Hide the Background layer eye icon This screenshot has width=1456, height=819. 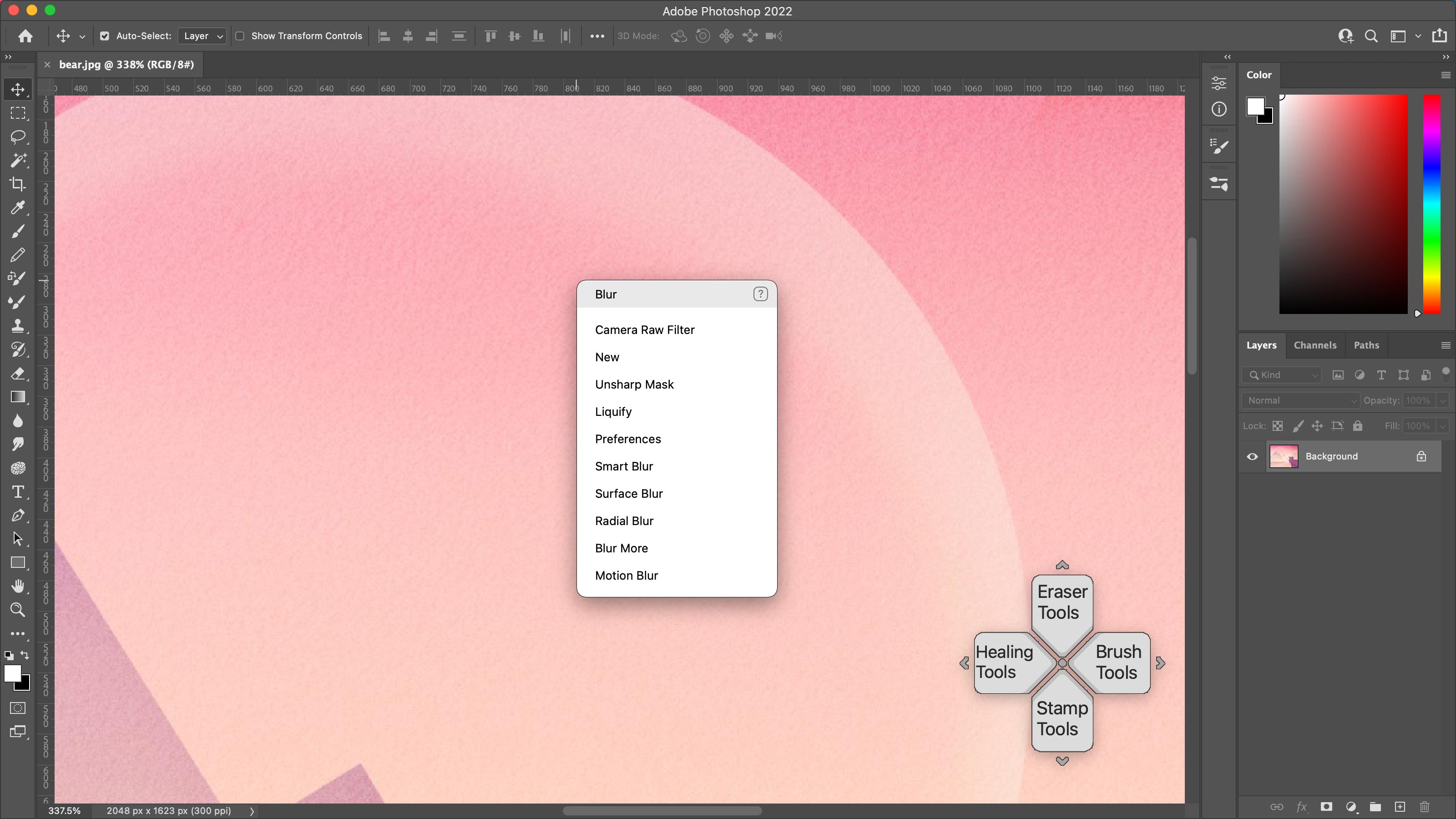click(1252, 457)
